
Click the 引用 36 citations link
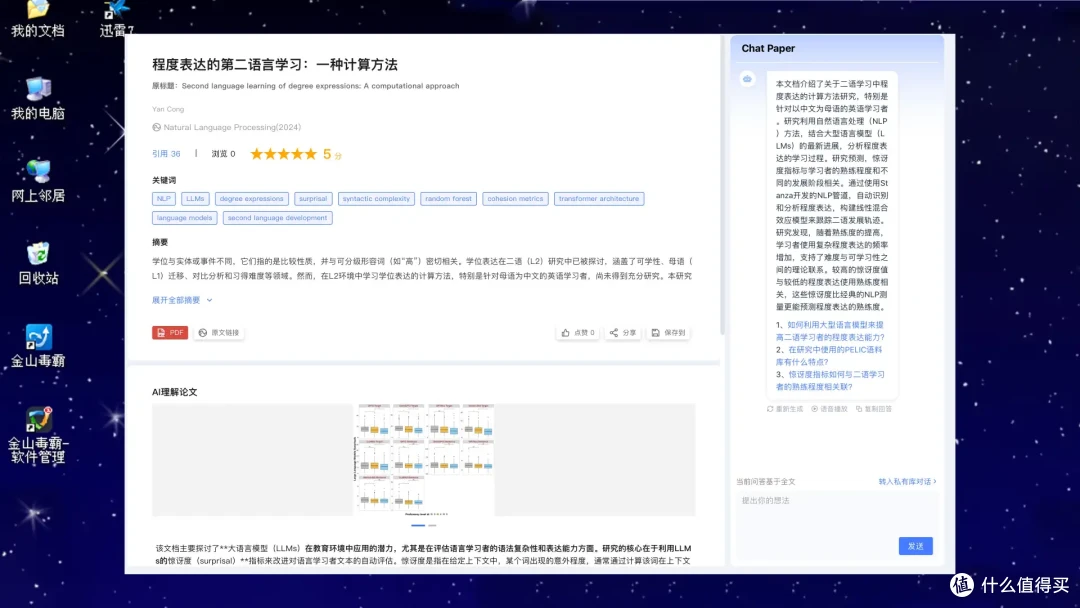pos(166,154)
